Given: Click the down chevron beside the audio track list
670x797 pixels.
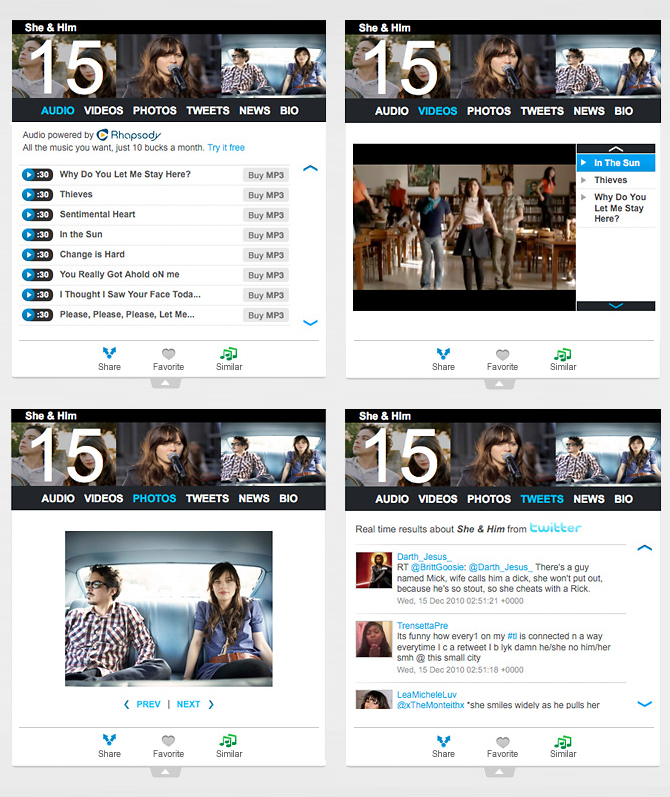Looking at the screenshot, I should (310, 322).
